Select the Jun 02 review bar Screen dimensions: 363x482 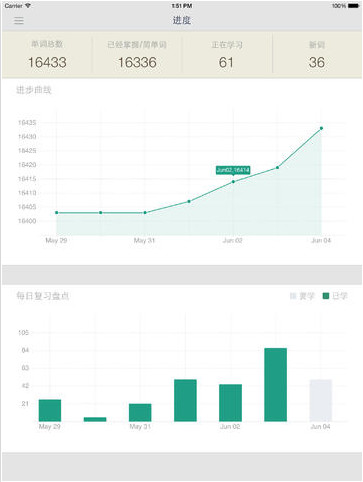click(230, 403)
